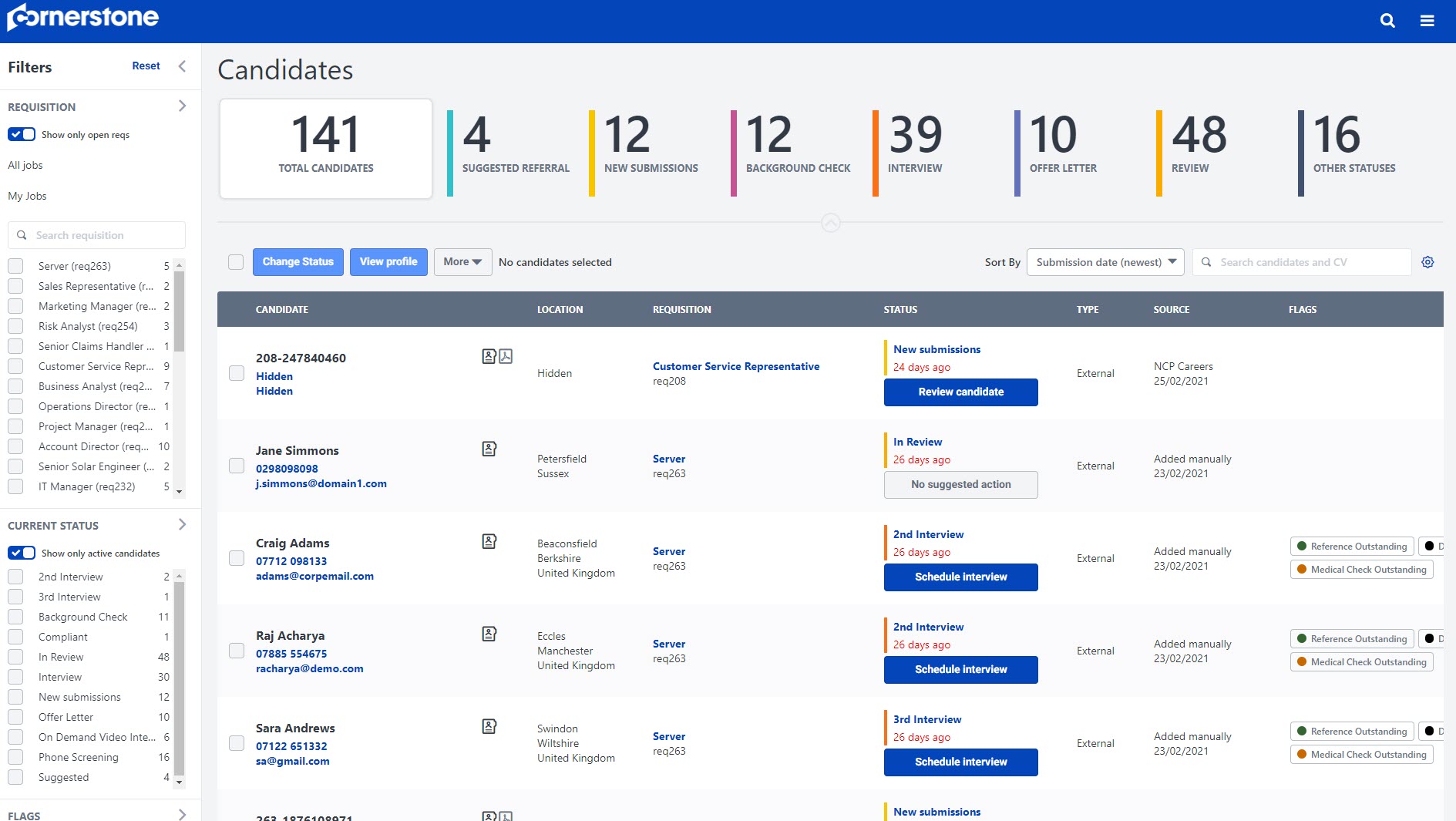Collapse the summary tiles with circular chevron
1456x821 pixels.
click(x=830, y=223)
